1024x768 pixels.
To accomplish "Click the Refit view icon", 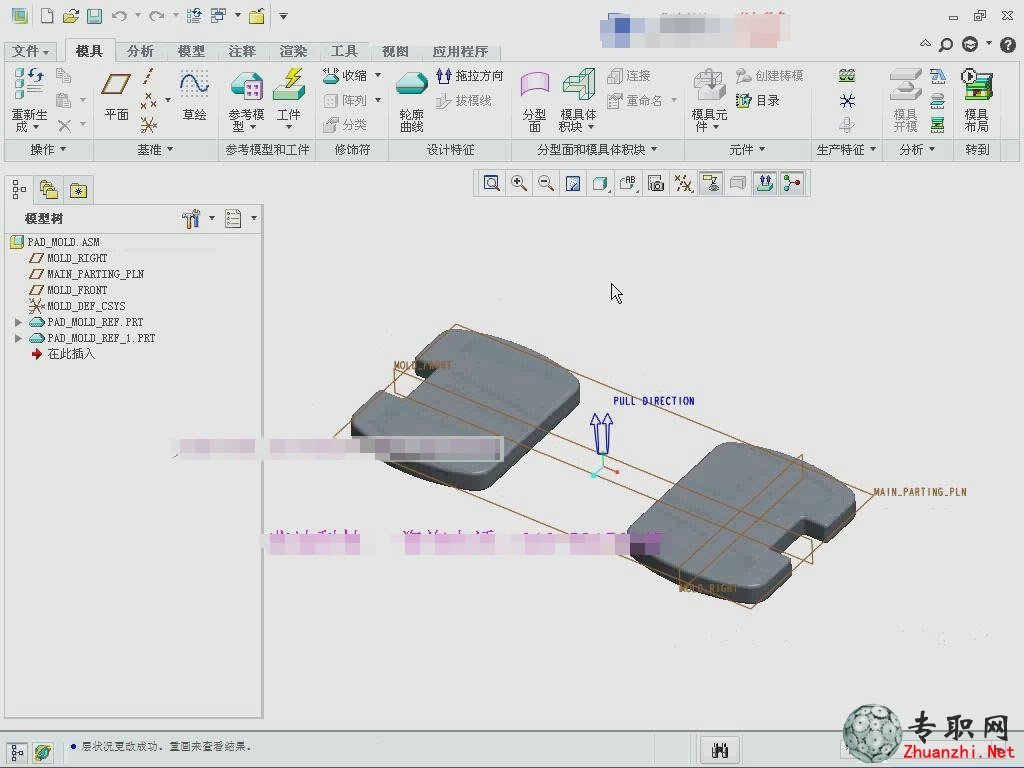I will pyautogui.click(x=491, y=184).
